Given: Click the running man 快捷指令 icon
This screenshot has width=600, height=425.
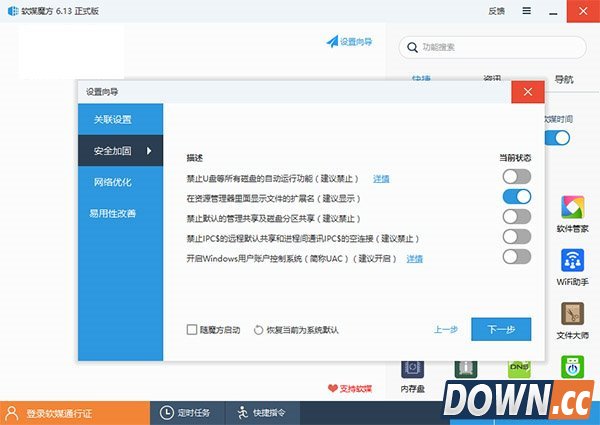Looking at the screenshot, I should click(243, 413).
